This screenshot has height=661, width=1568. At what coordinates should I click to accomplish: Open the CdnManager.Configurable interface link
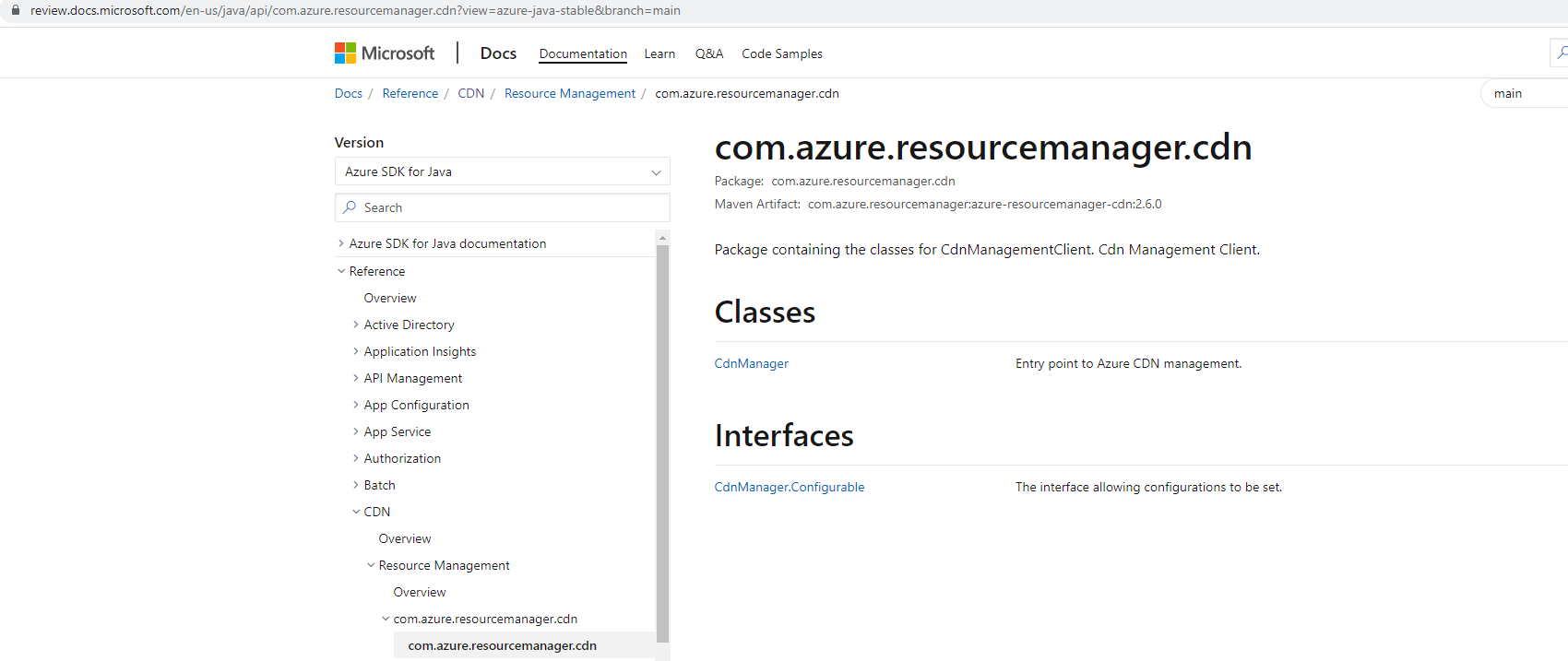point(790,487)
